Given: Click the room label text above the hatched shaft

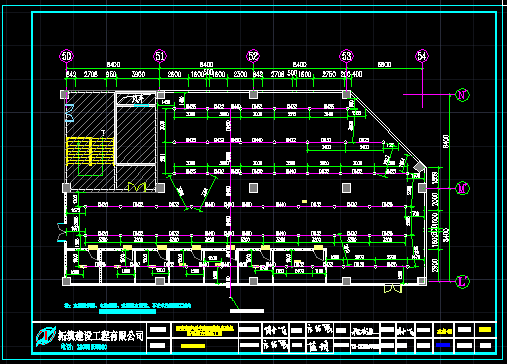Looking at the screenshot, I should (x=138, y=99).
